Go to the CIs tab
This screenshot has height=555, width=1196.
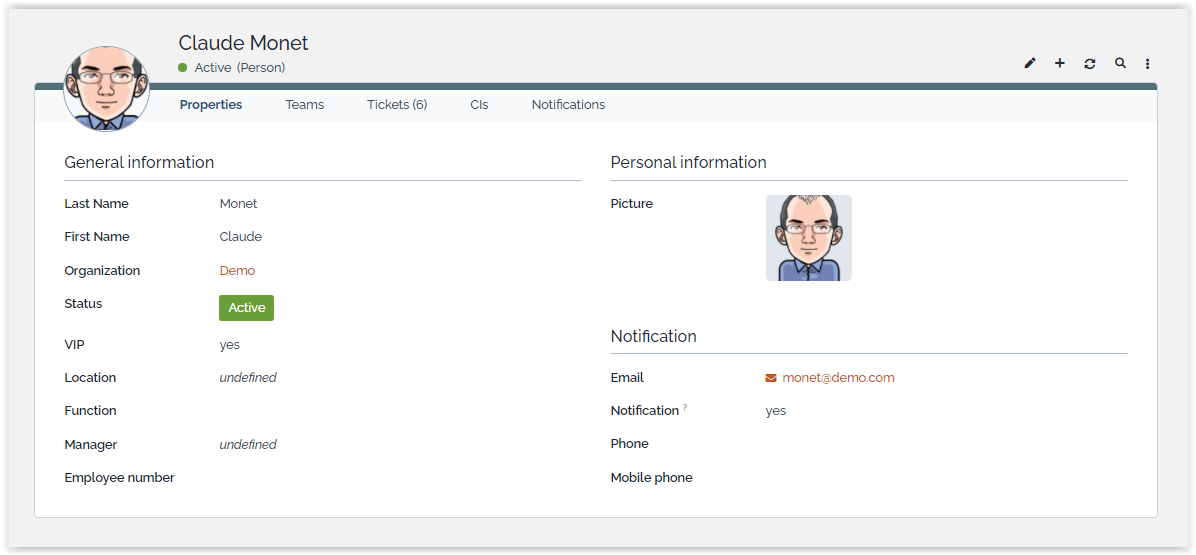(479, 105)
